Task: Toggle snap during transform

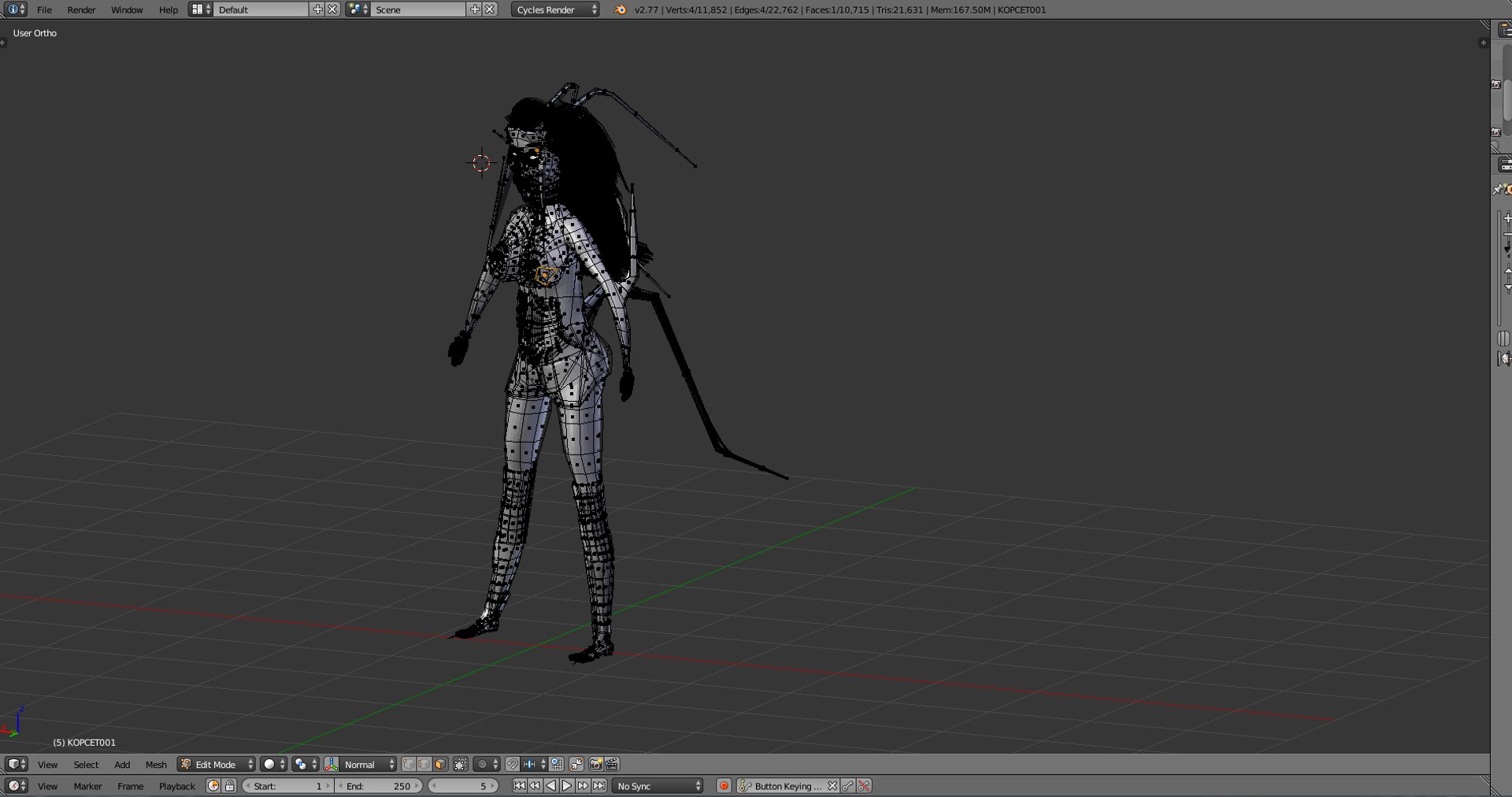Action: point(513,764)
